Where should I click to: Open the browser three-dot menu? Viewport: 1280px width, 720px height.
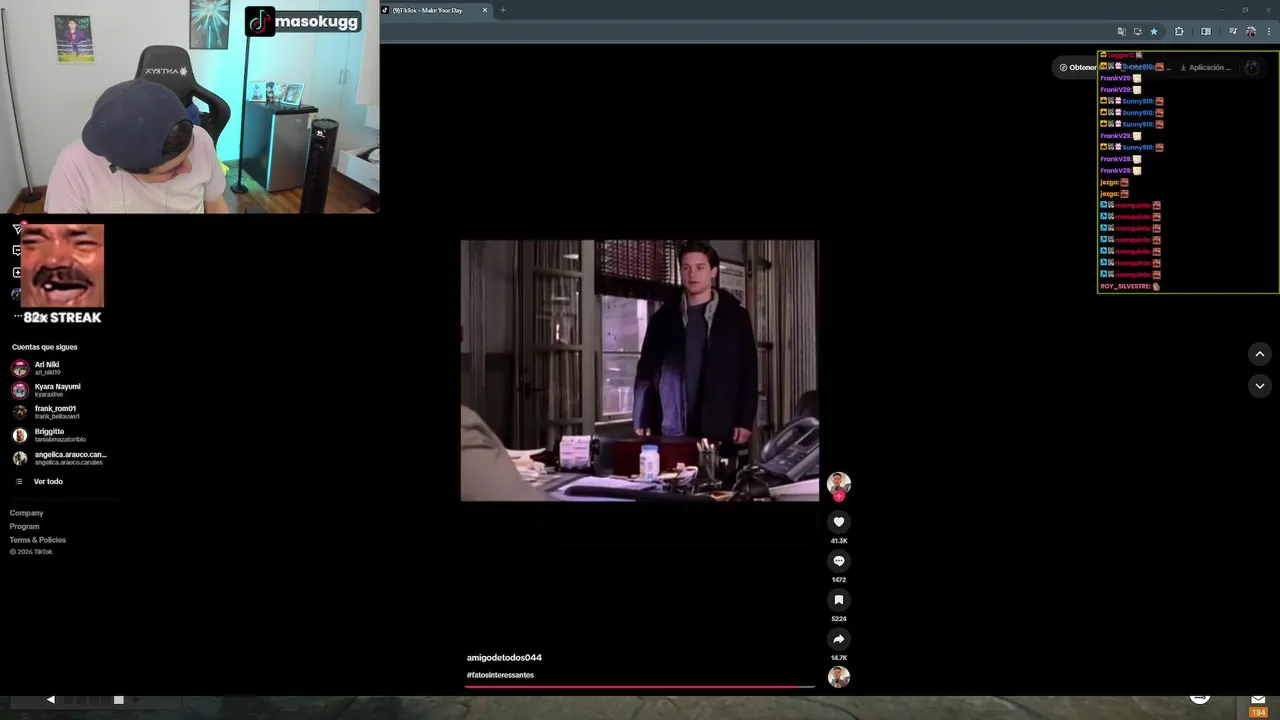(x=1269, y=31)
